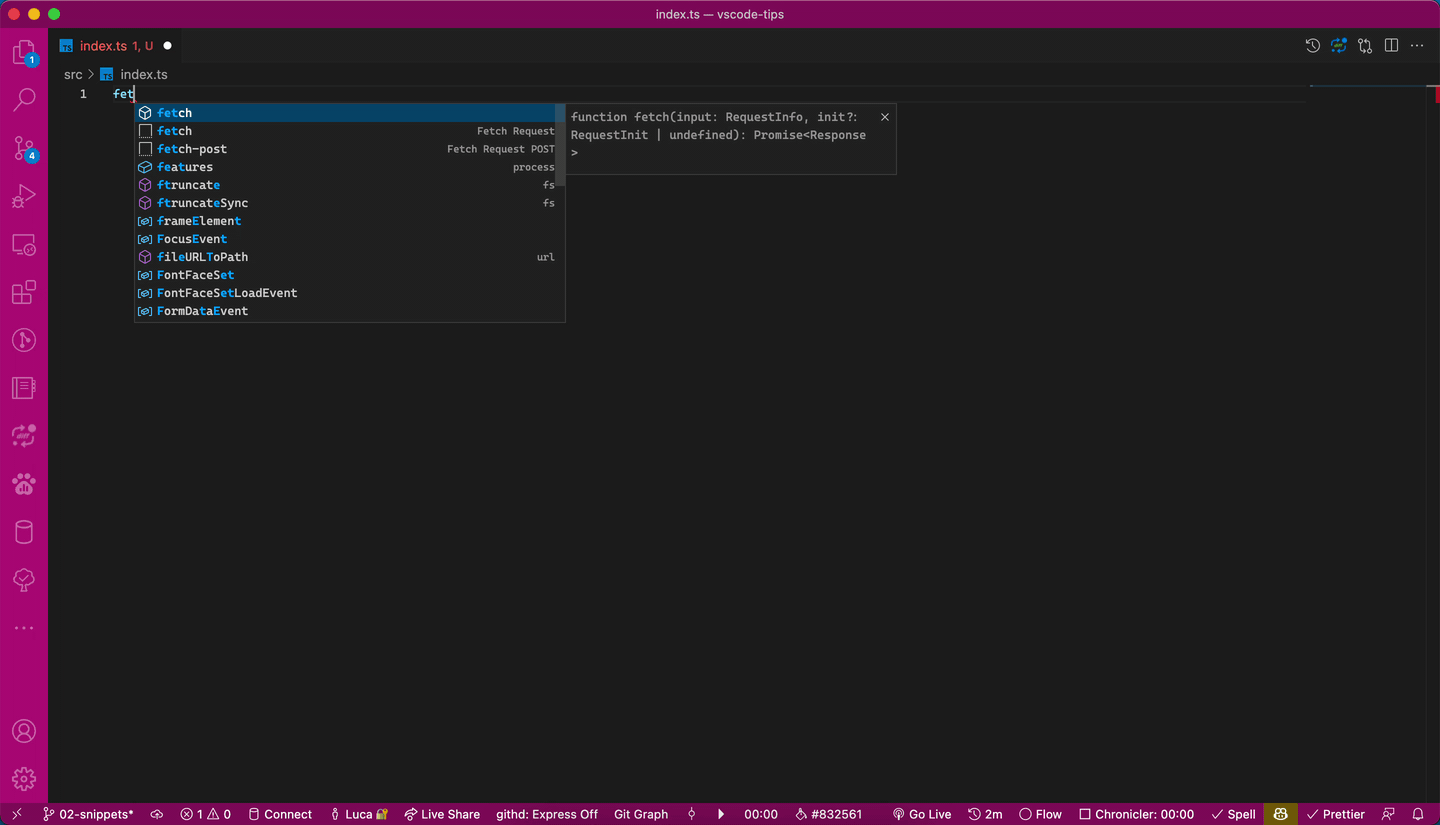Open the Remote Explorer view
Screen dimensions: 1440x825
[24, 245]
